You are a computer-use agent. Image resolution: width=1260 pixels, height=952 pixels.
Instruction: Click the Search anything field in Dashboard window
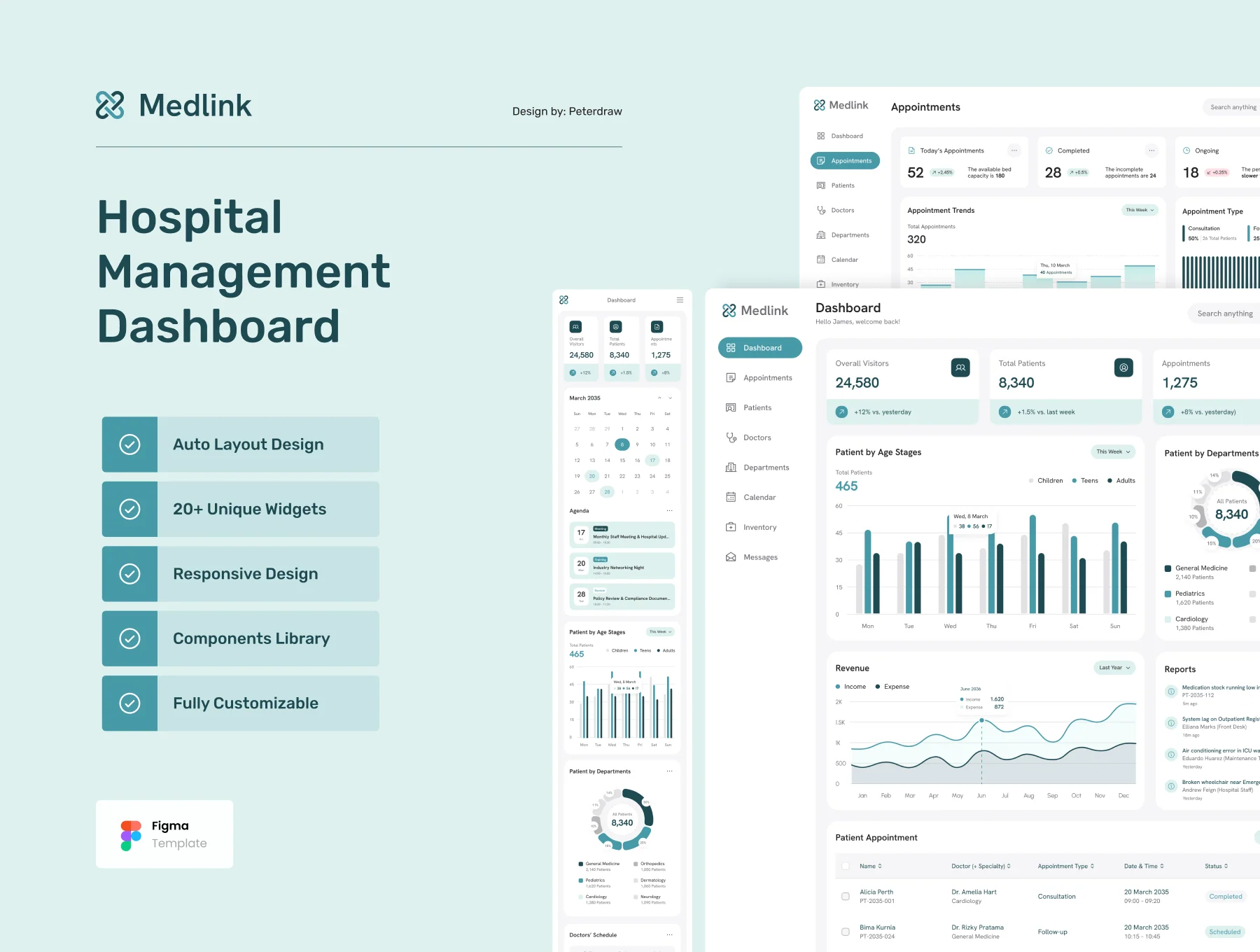(x=1224, y=314)
